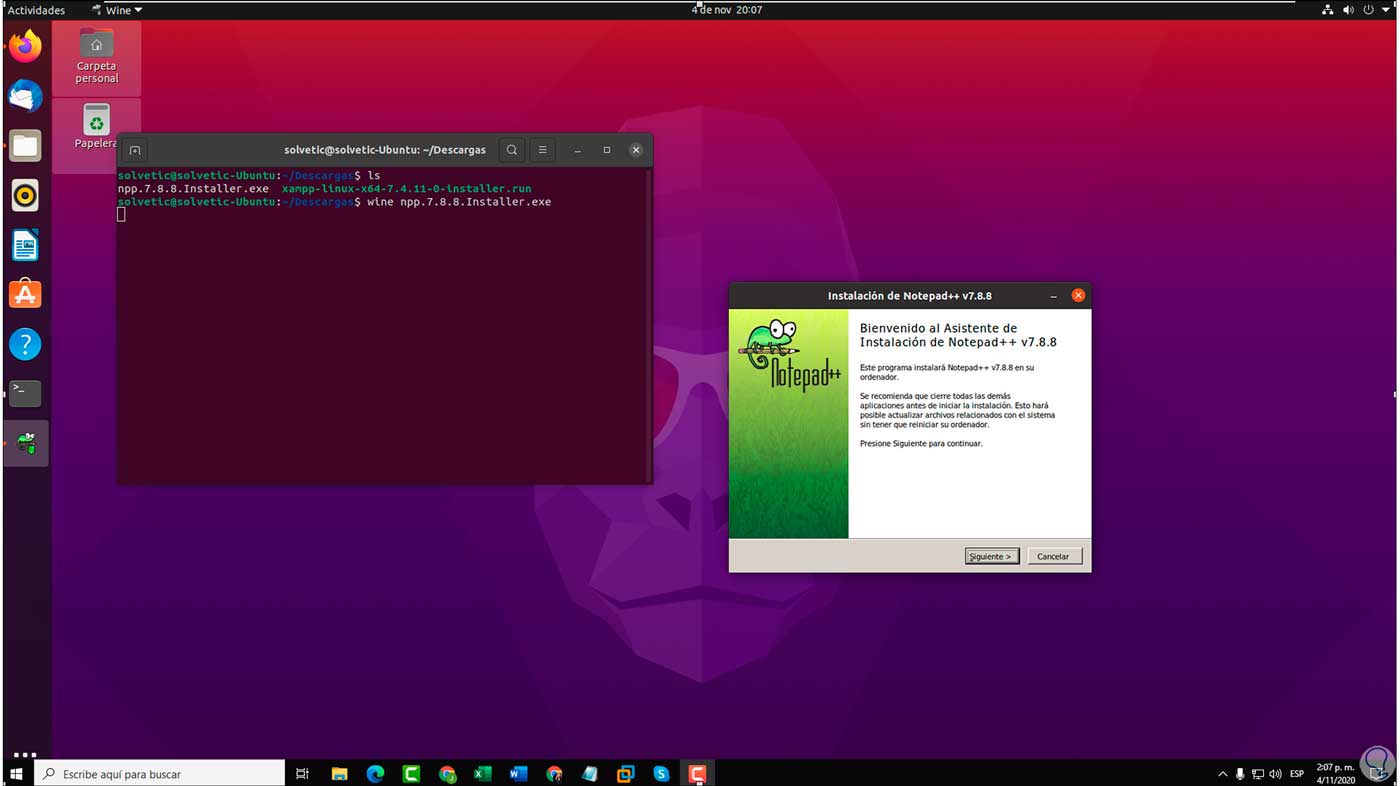Screen dimensions: 1400x786
Task: Click the terminal search magnifier icon
Action: tap(512, 150)
